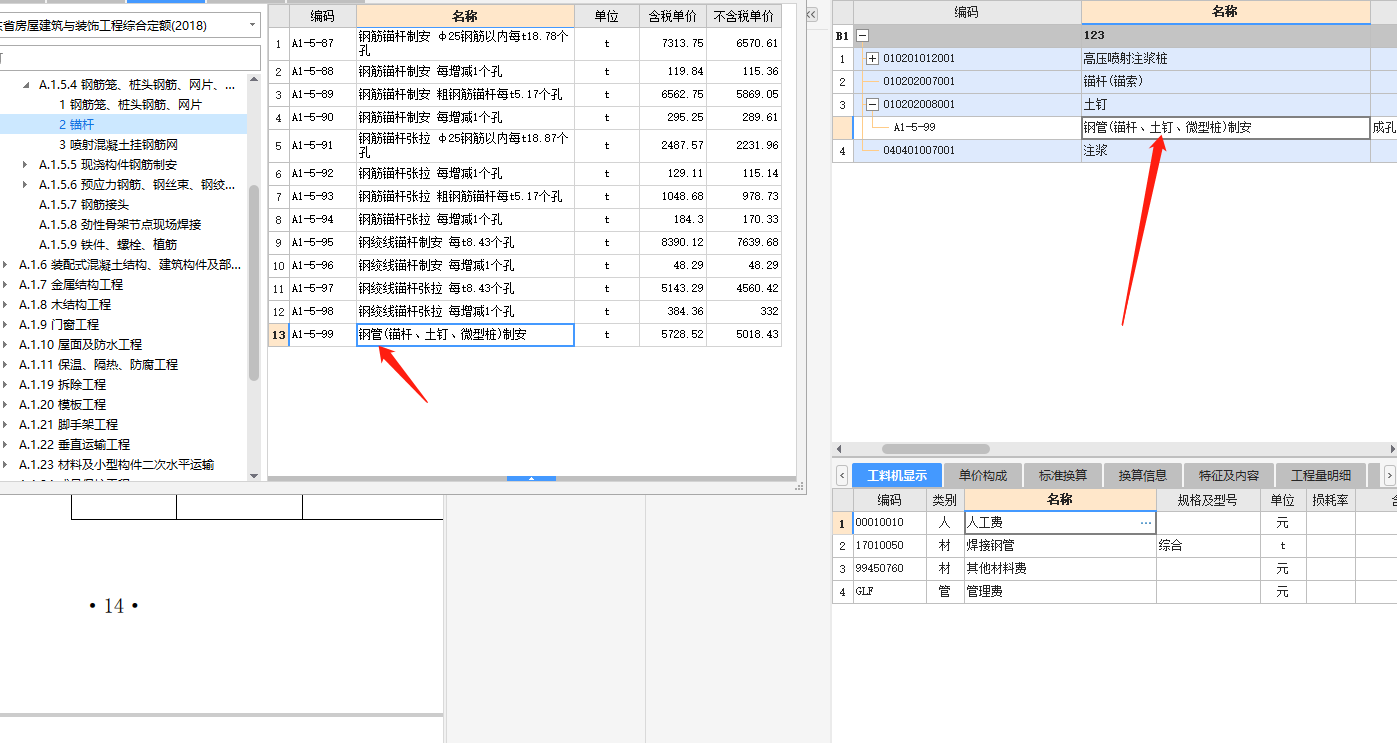Click the 类别 column header
1397x743 pixels.
click(944, 499)
